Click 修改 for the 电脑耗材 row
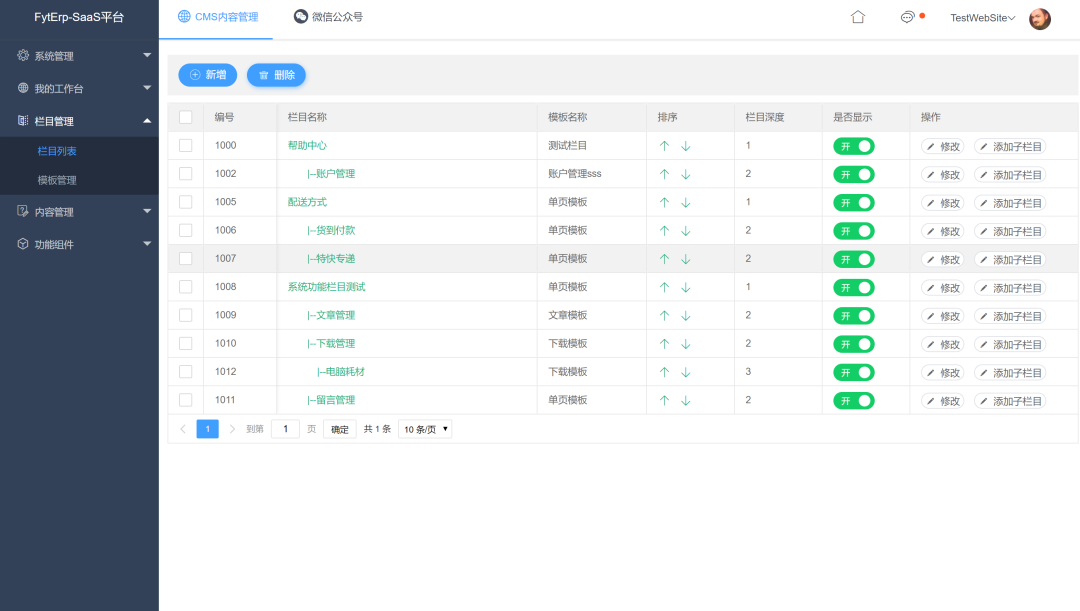 coord(943,373)
